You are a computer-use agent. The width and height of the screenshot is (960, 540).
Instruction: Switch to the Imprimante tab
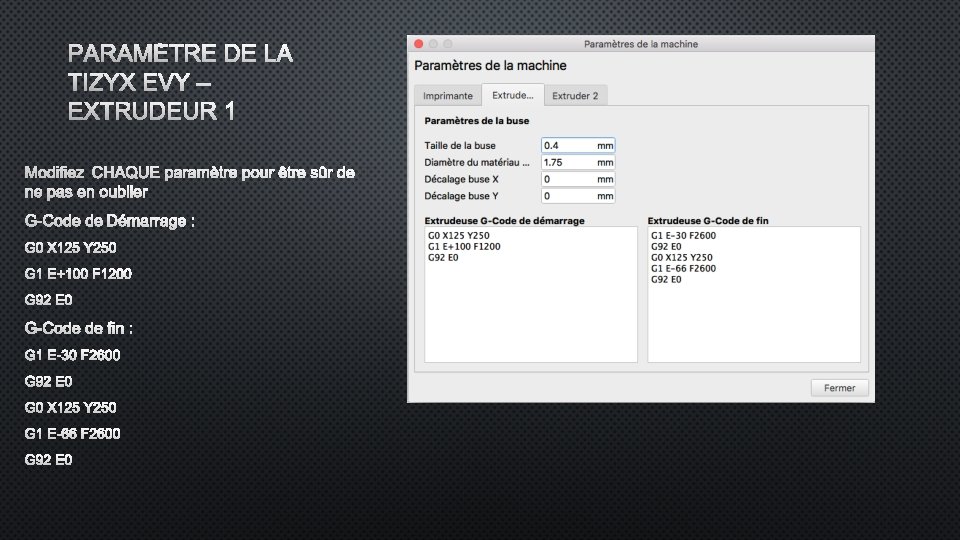pos(448,96)
